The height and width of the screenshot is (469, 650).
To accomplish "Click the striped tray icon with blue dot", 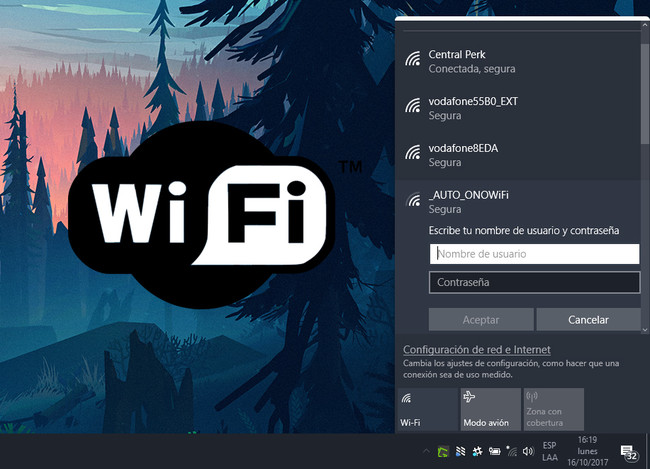I will pos(460,451).
